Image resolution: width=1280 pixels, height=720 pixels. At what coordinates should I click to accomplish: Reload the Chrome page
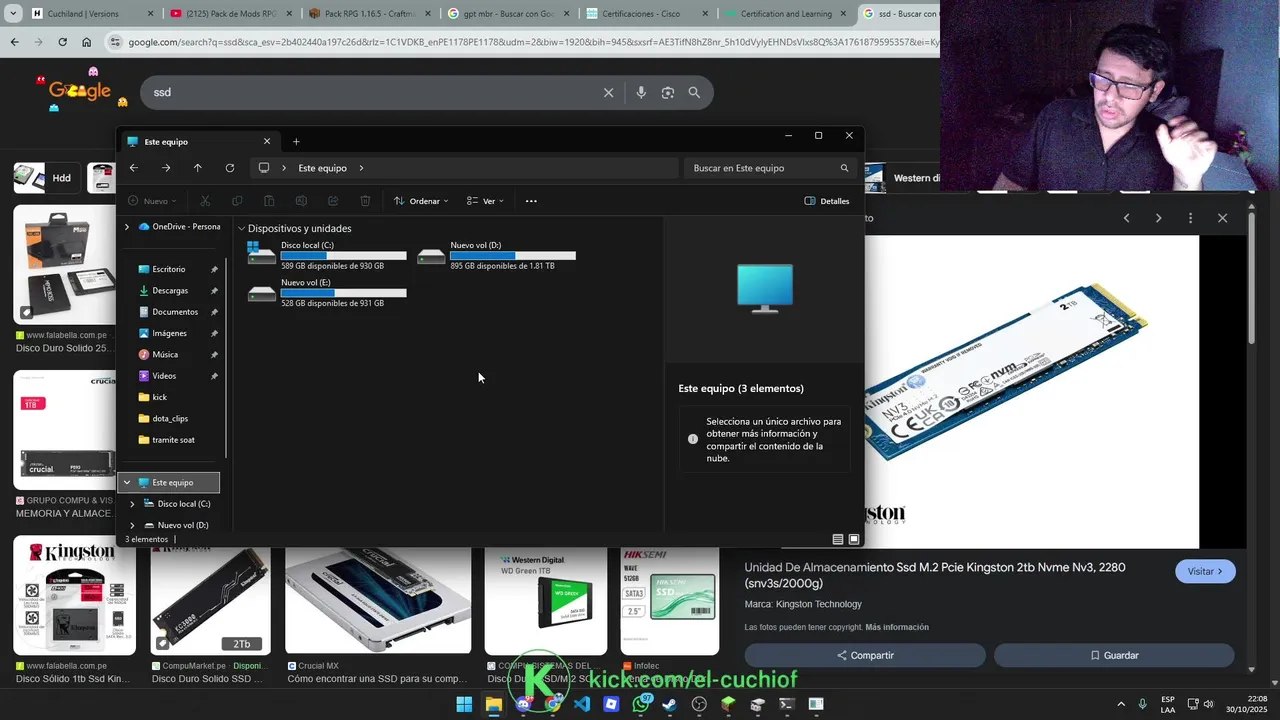62,42
